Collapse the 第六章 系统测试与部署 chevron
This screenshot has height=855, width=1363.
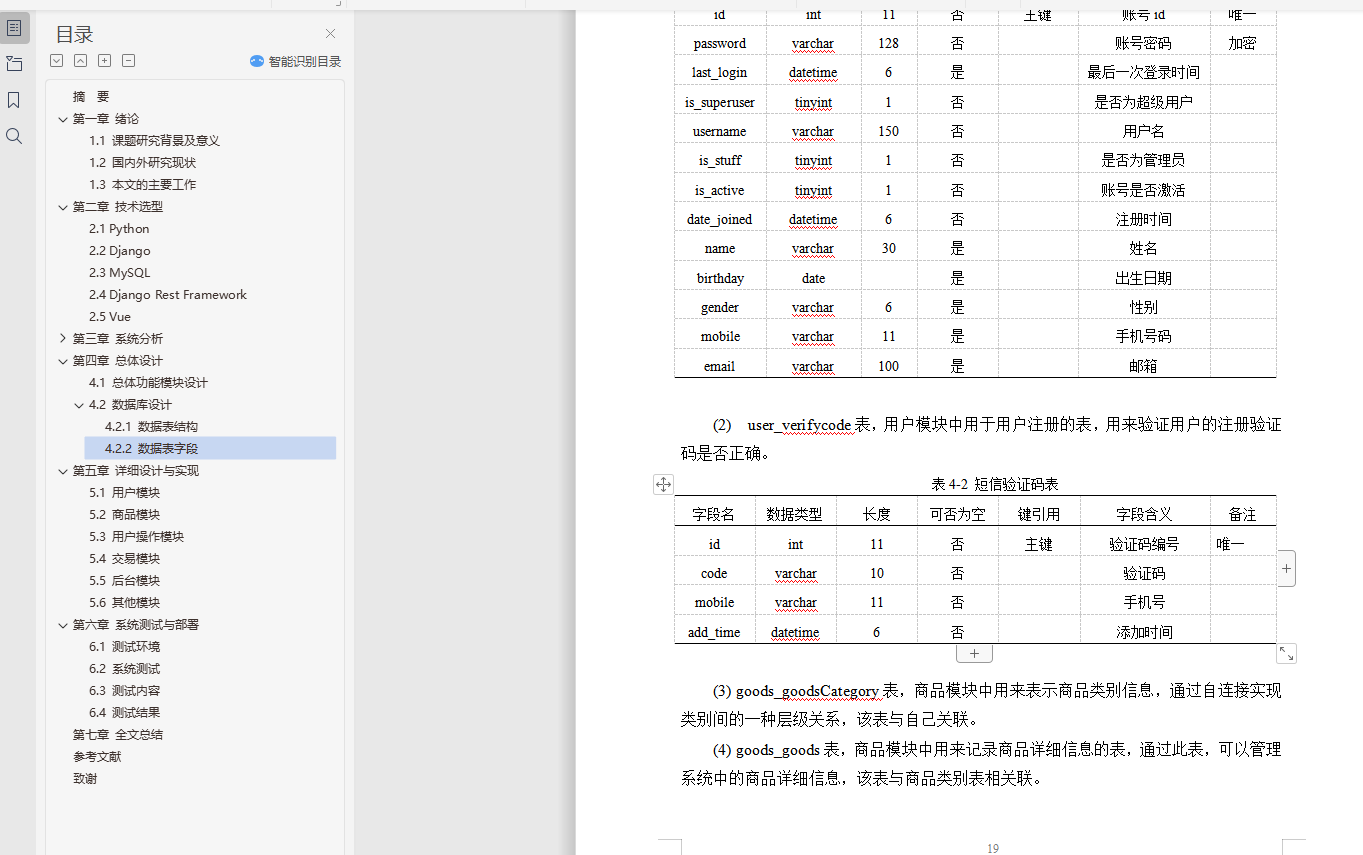pos(63,625)
